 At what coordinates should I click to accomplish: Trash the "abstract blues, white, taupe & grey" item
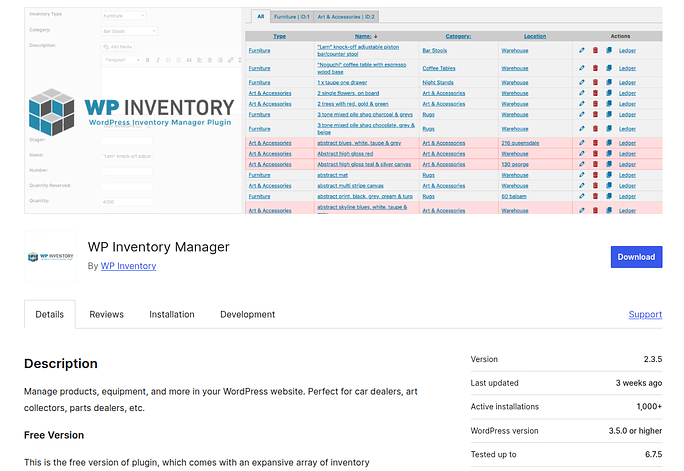pyautogui.click(x=595, y=143)
